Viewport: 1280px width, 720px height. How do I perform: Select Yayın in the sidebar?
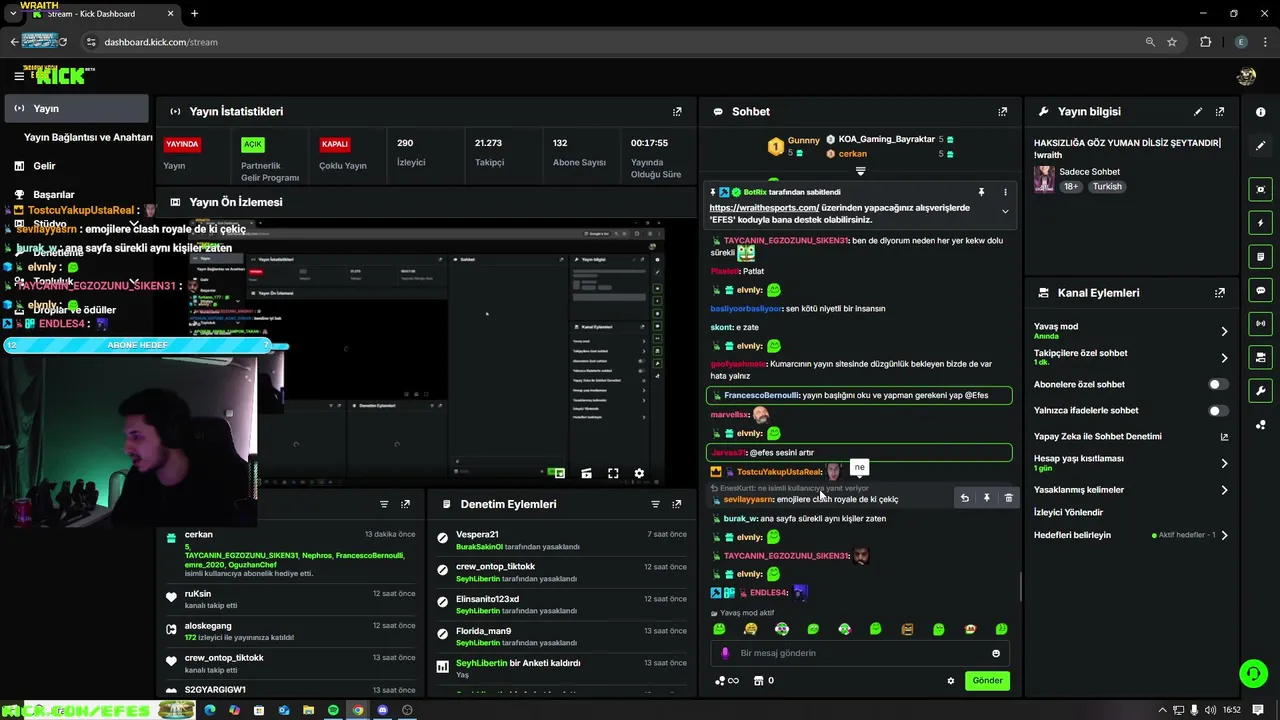(76, 108)
